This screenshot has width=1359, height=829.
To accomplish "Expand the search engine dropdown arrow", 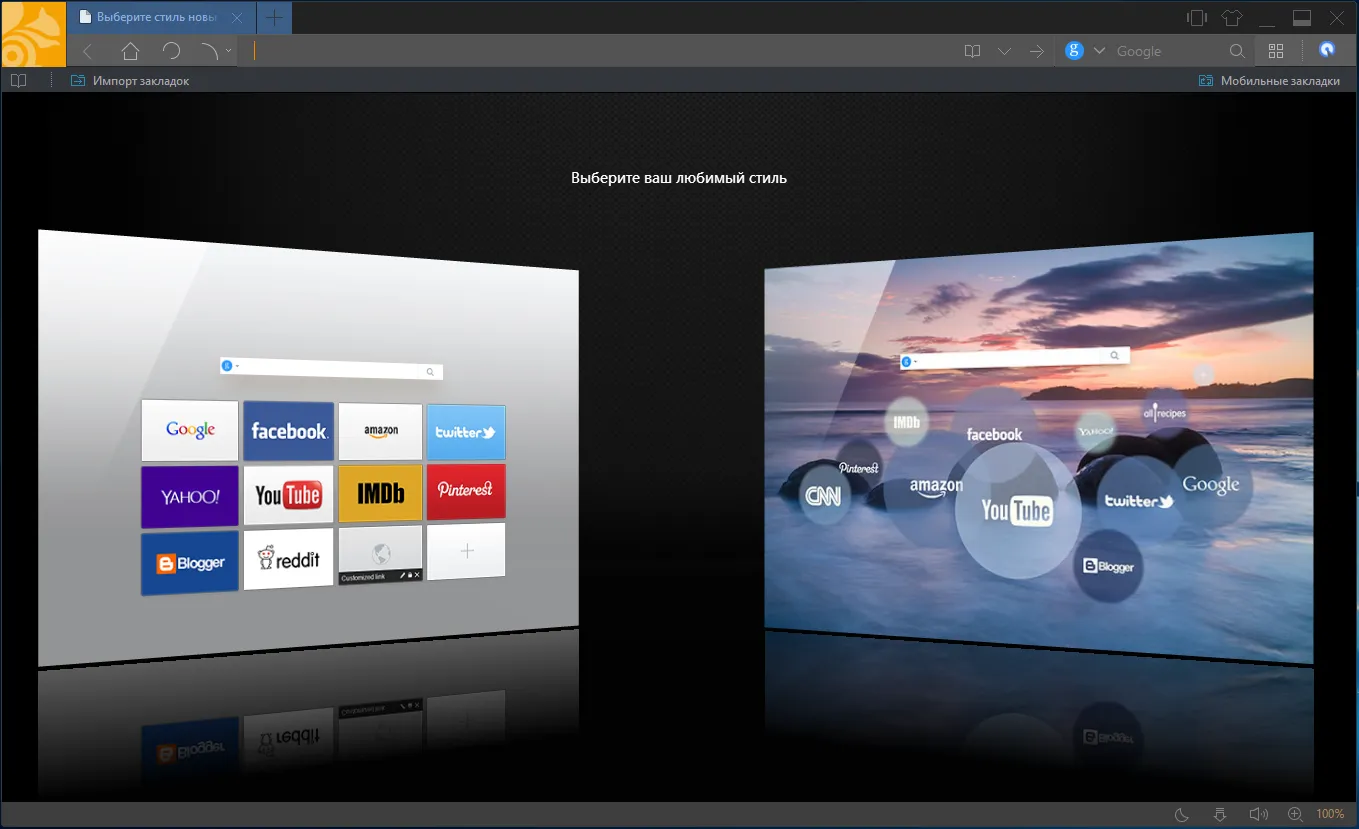I will click(1099, 51).
